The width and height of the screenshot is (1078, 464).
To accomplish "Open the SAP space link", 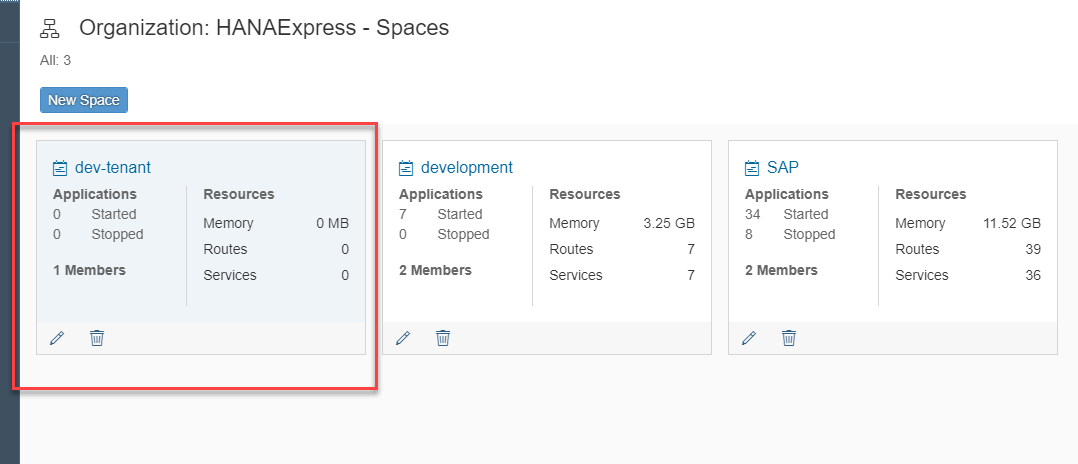I will tap(782, 167).
